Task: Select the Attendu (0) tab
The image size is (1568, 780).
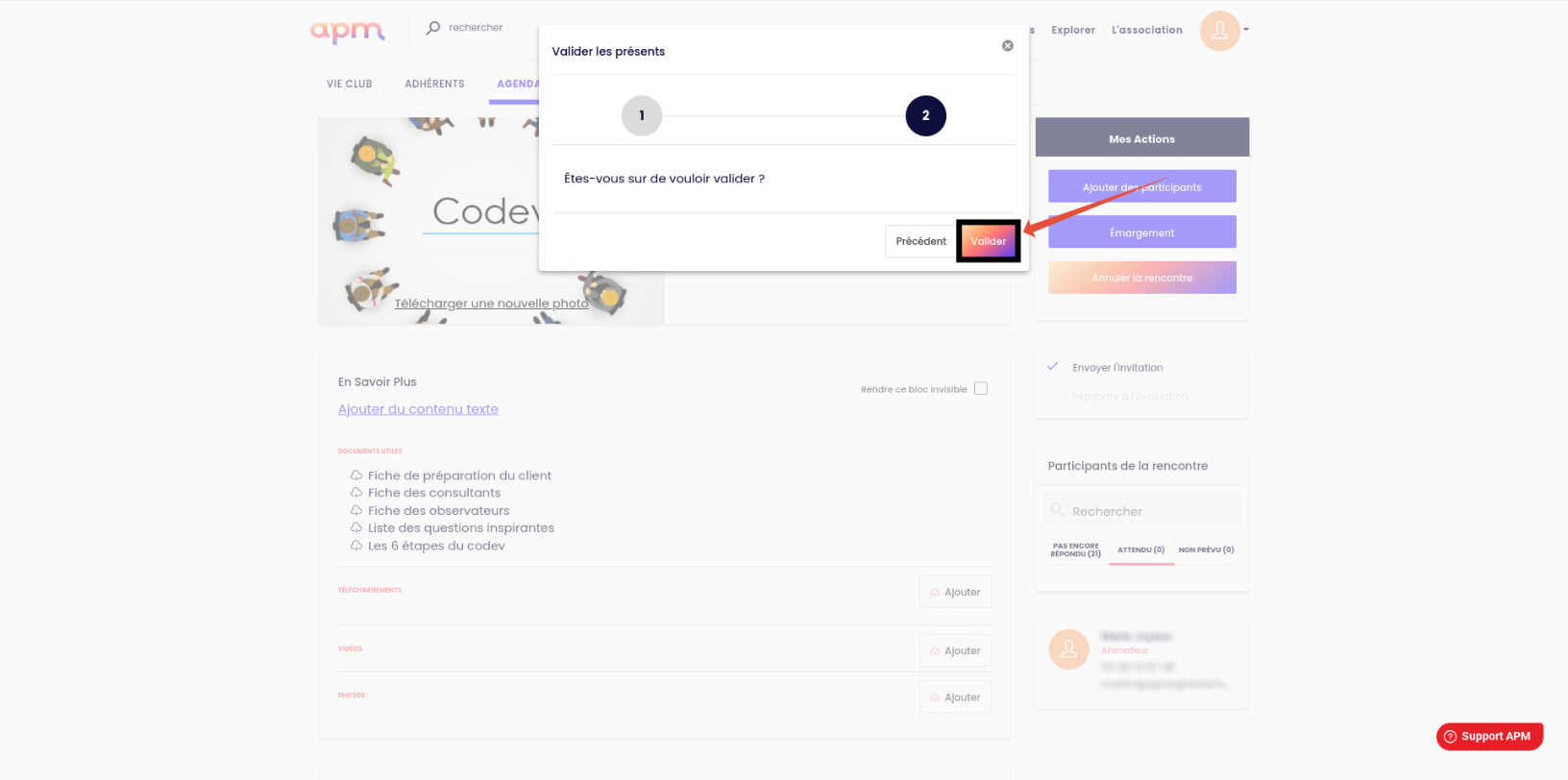Action: pos(1141,549)
